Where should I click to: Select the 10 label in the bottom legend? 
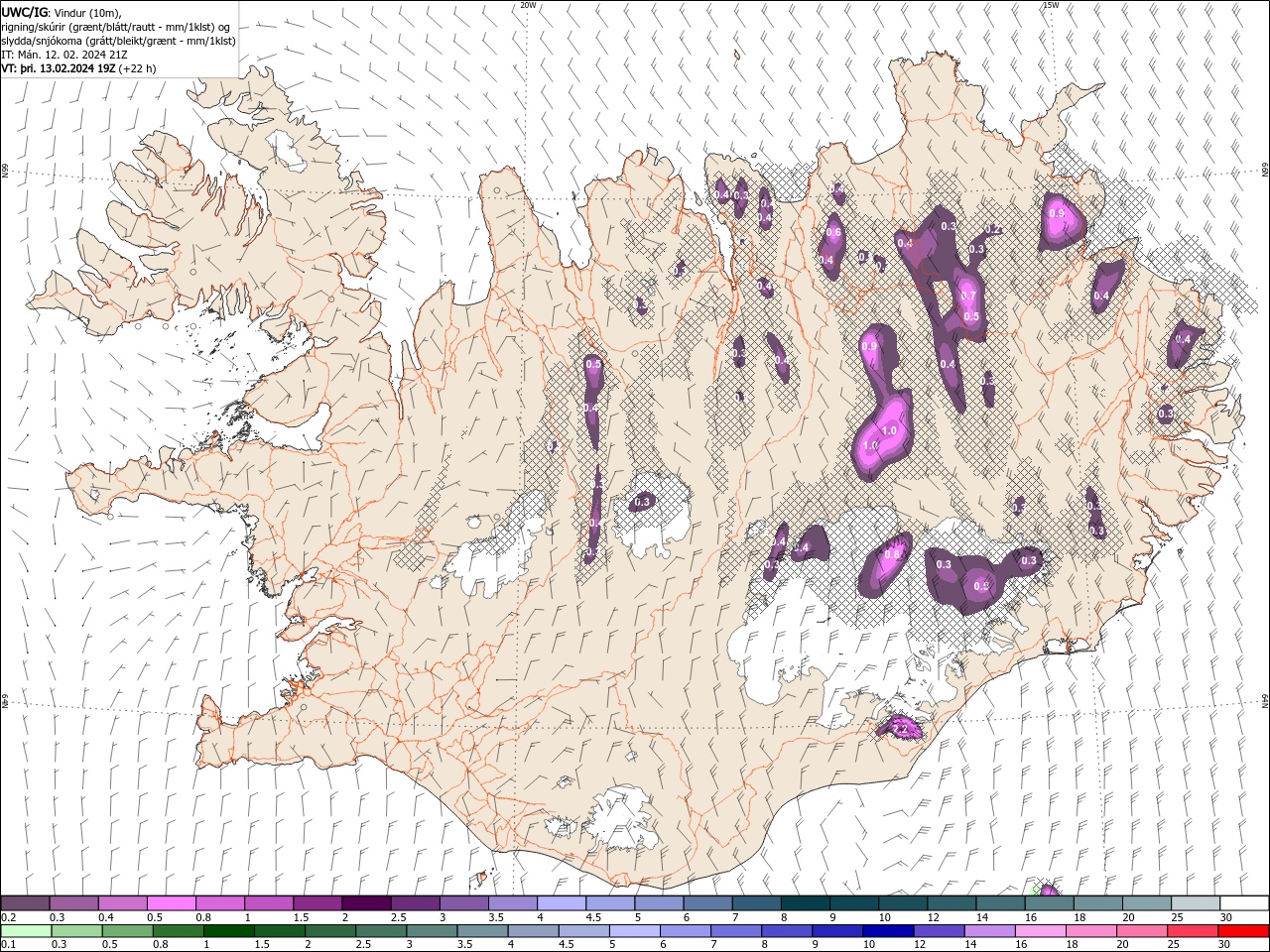(x=869, y=945)
